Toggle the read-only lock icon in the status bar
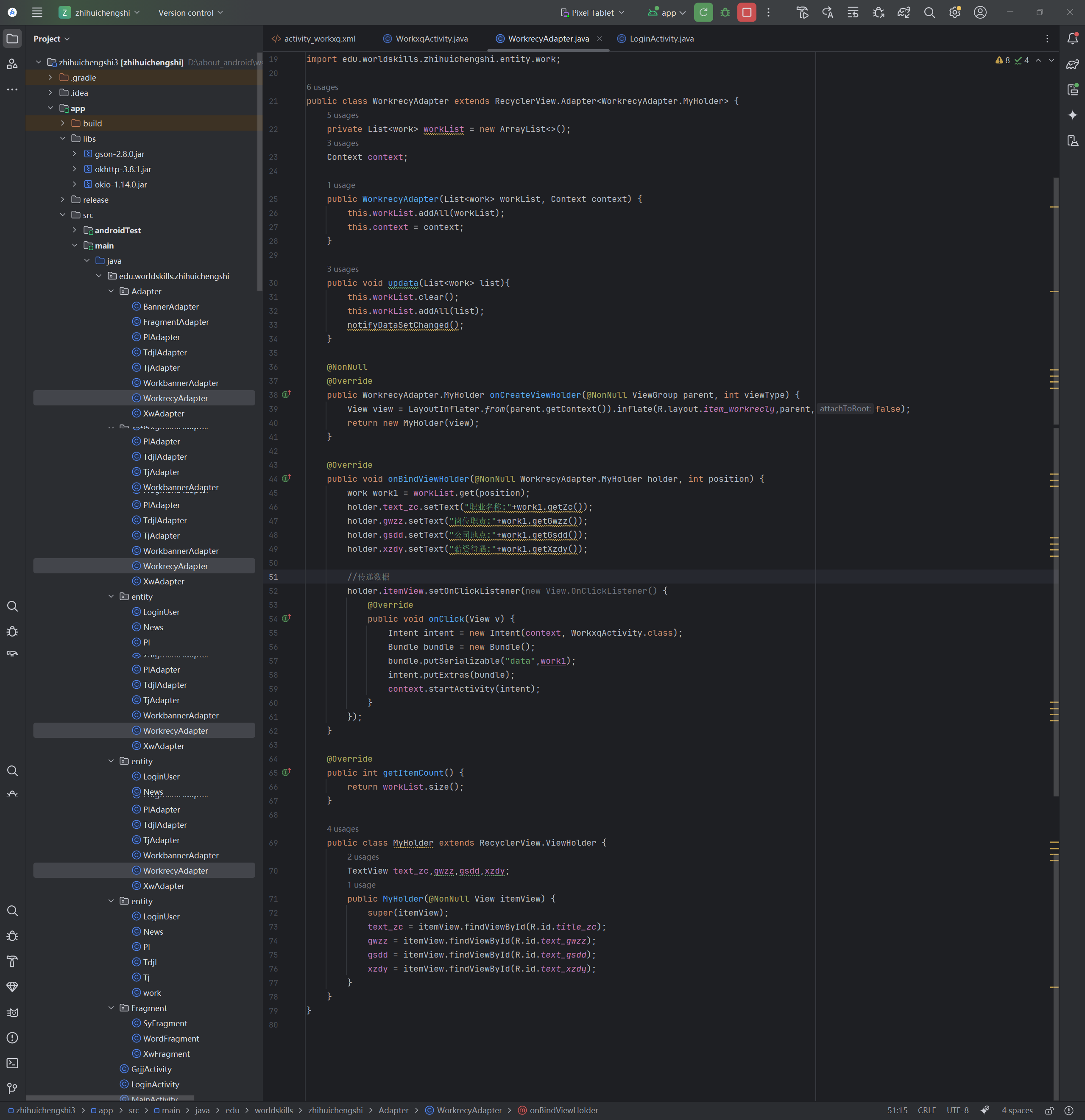1085x1120 pixels. (x=1049, y=1110)
